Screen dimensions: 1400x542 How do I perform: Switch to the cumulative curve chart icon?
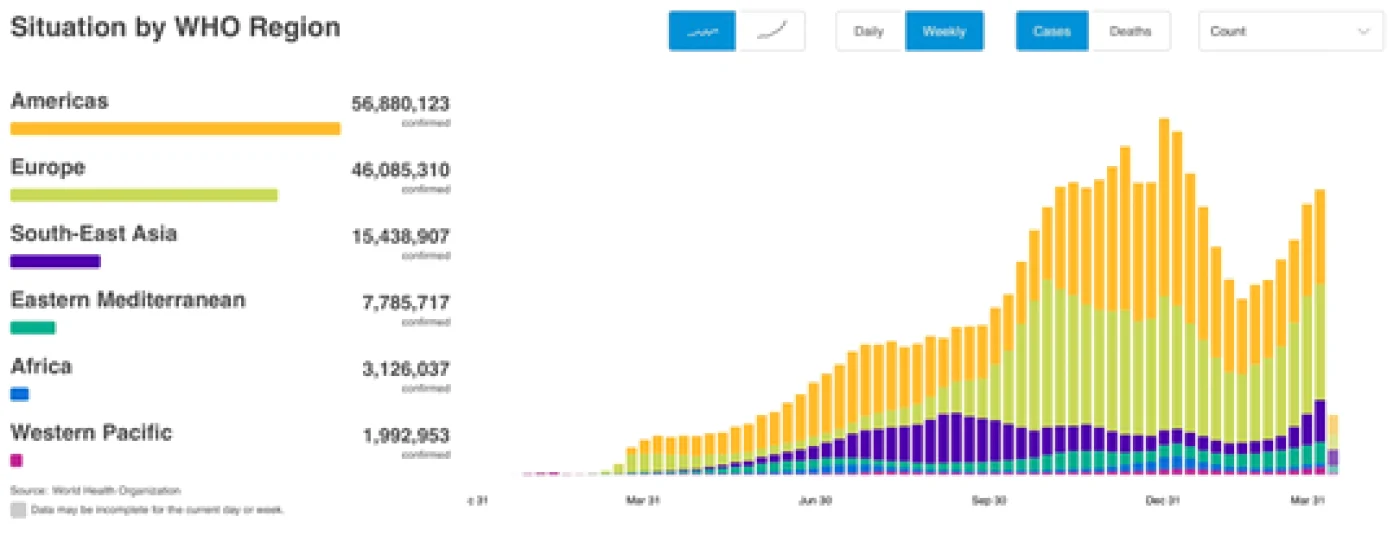point(771,31)
